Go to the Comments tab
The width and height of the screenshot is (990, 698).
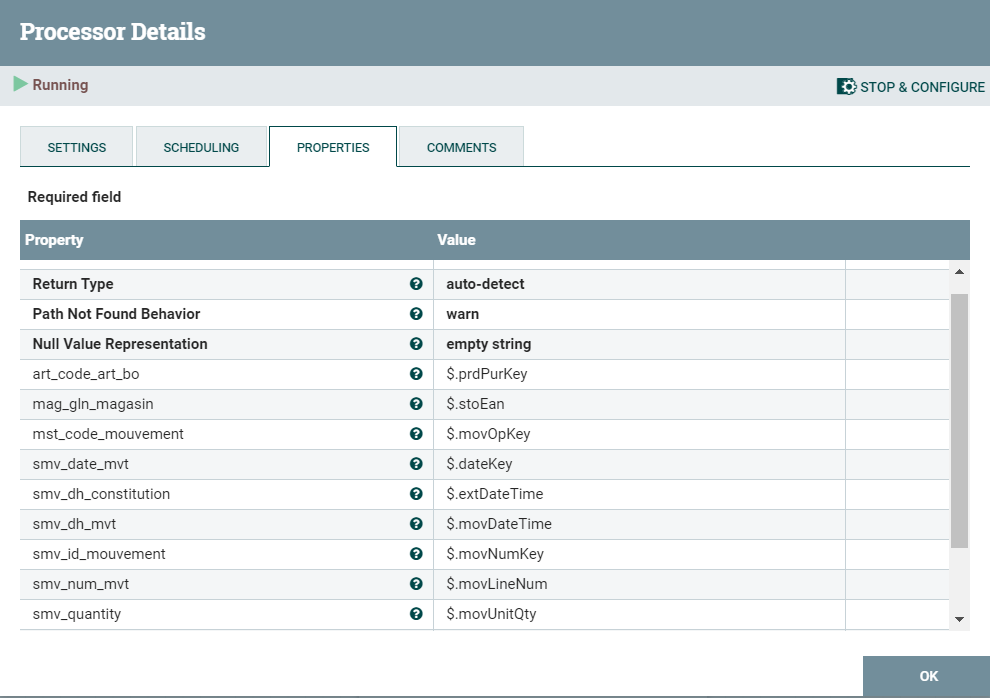click(461, 147)
